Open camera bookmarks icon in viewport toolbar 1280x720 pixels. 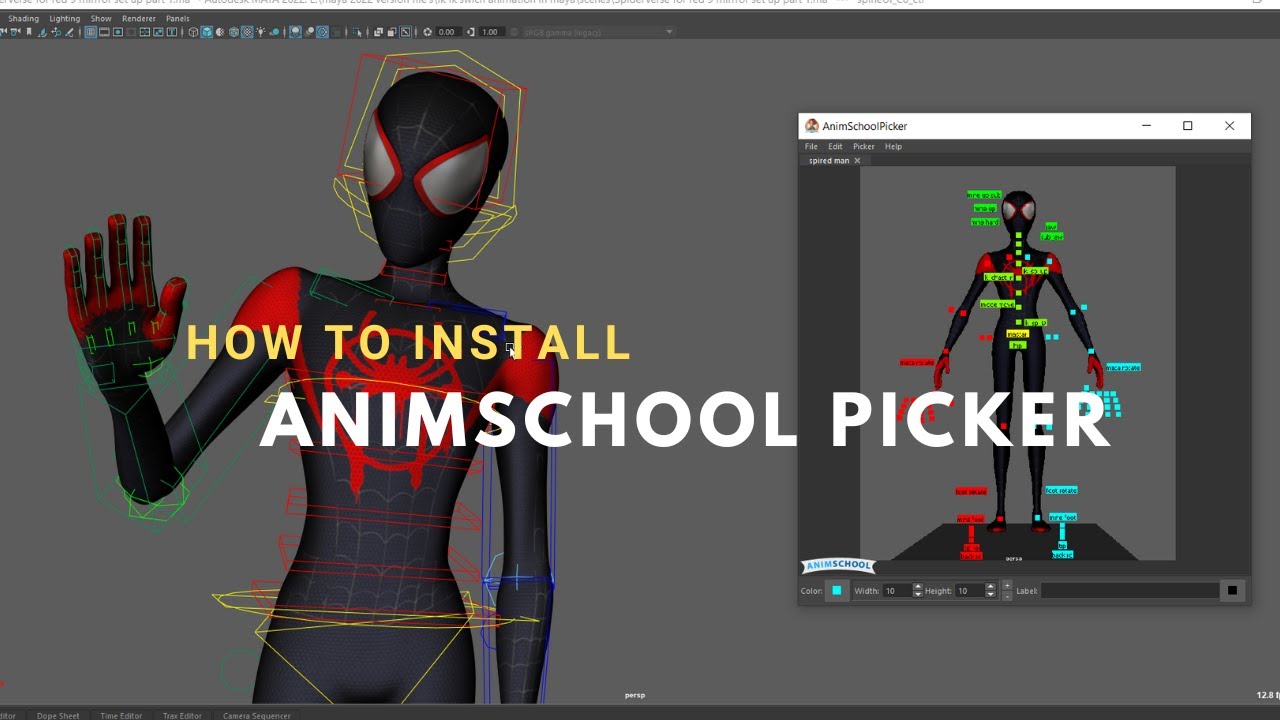click(x=29, y=32)
